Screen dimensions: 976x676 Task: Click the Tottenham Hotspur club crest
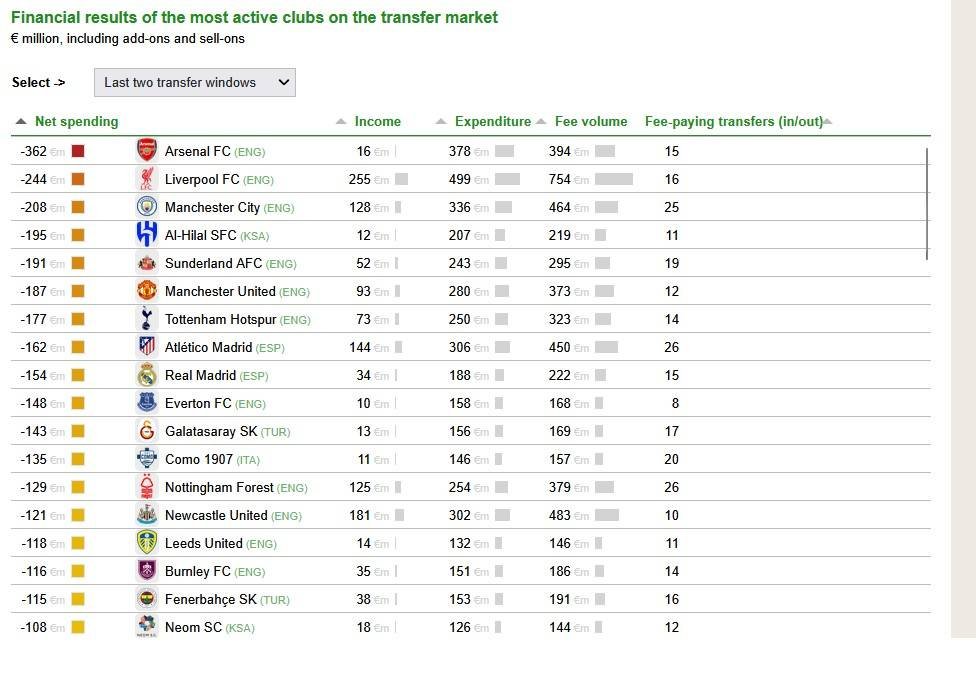[x=147, y=319]
